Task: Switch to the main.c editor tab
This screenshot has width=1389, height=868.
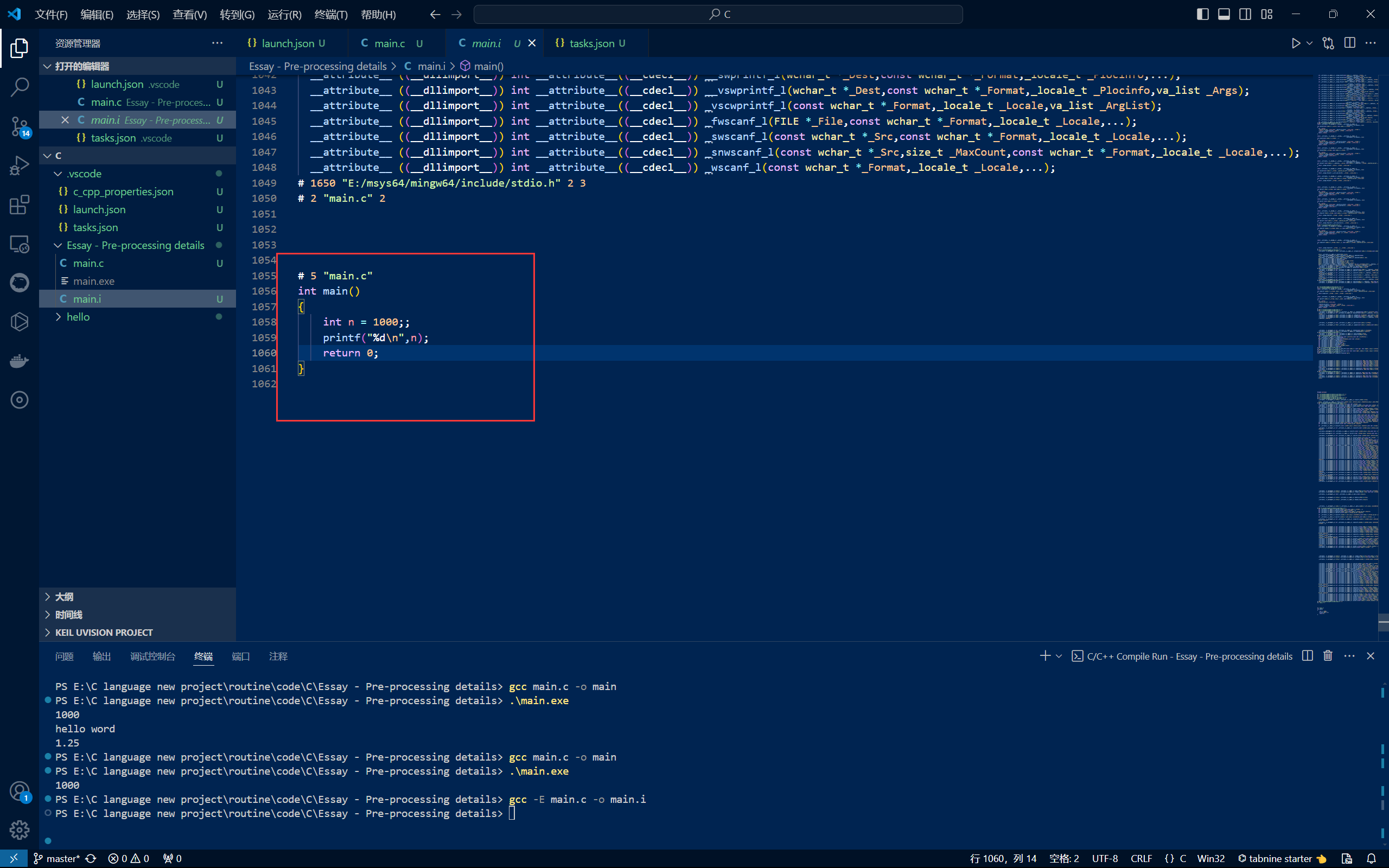Action: click(x=397, y=43)
